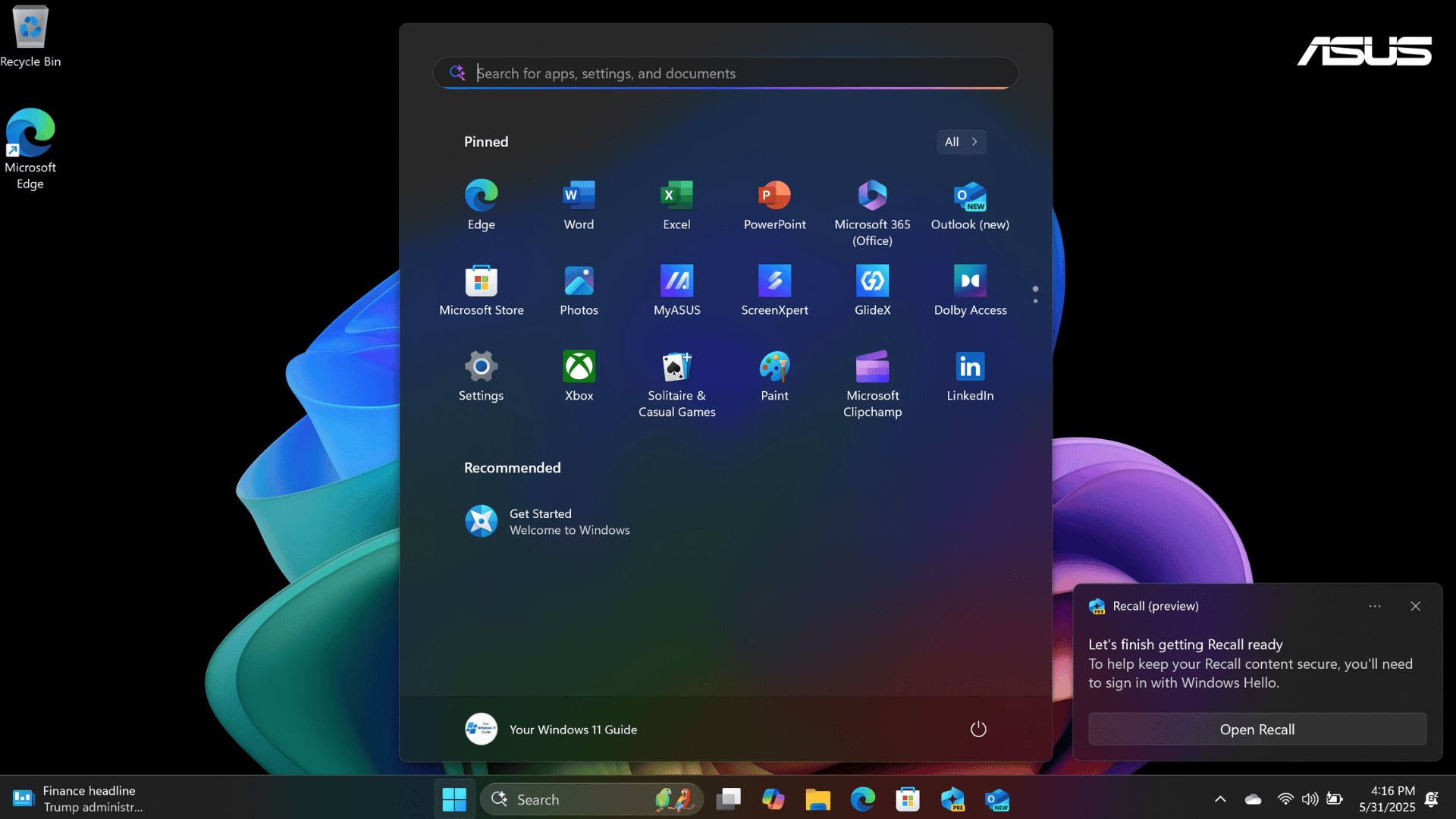Open Get Started recommended item

548,522
